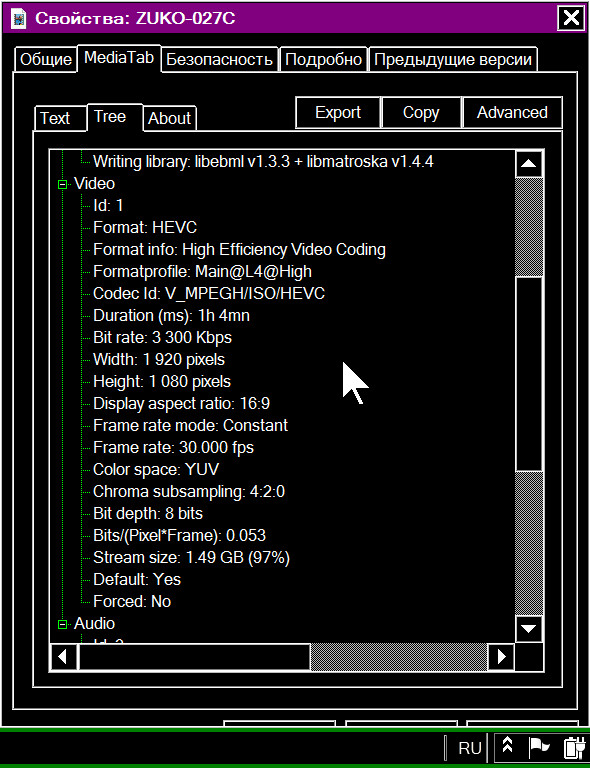Switch to the Text tab
Image resolution: width=590 pixels, height=768 pixels.
pos(55,118)
